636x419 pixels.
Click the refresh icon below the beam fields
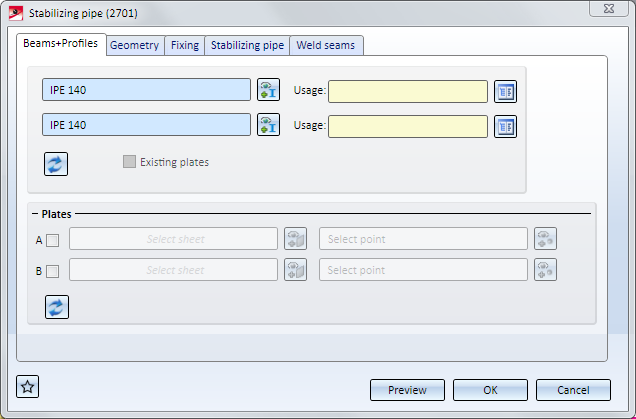(56, 164)
